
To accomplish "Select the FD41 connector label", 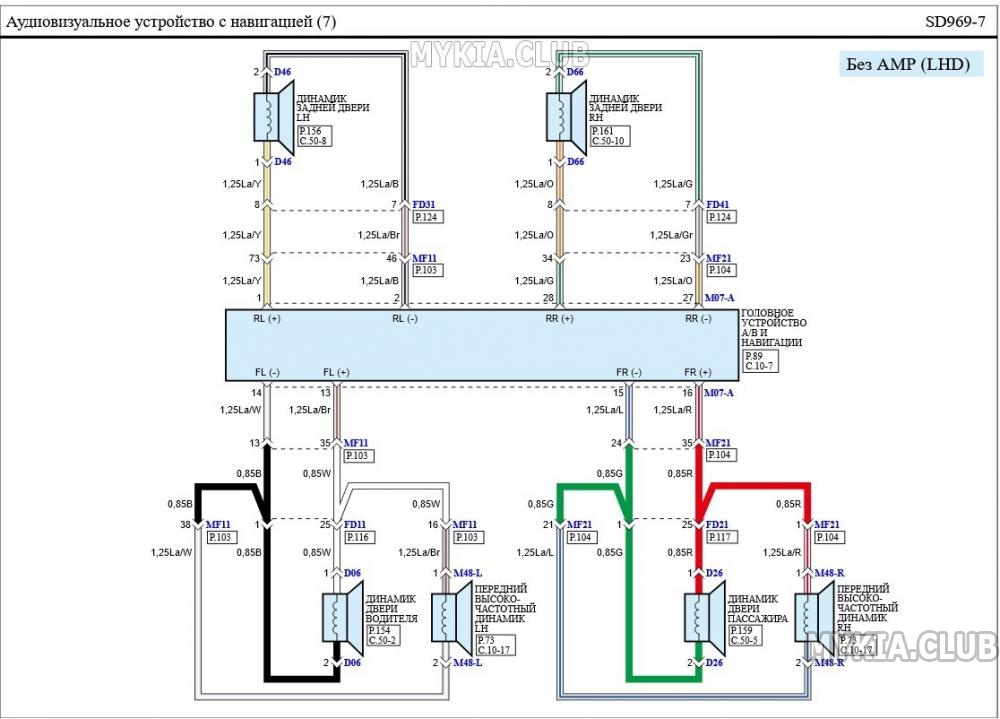I will click(x=717, y=205).
